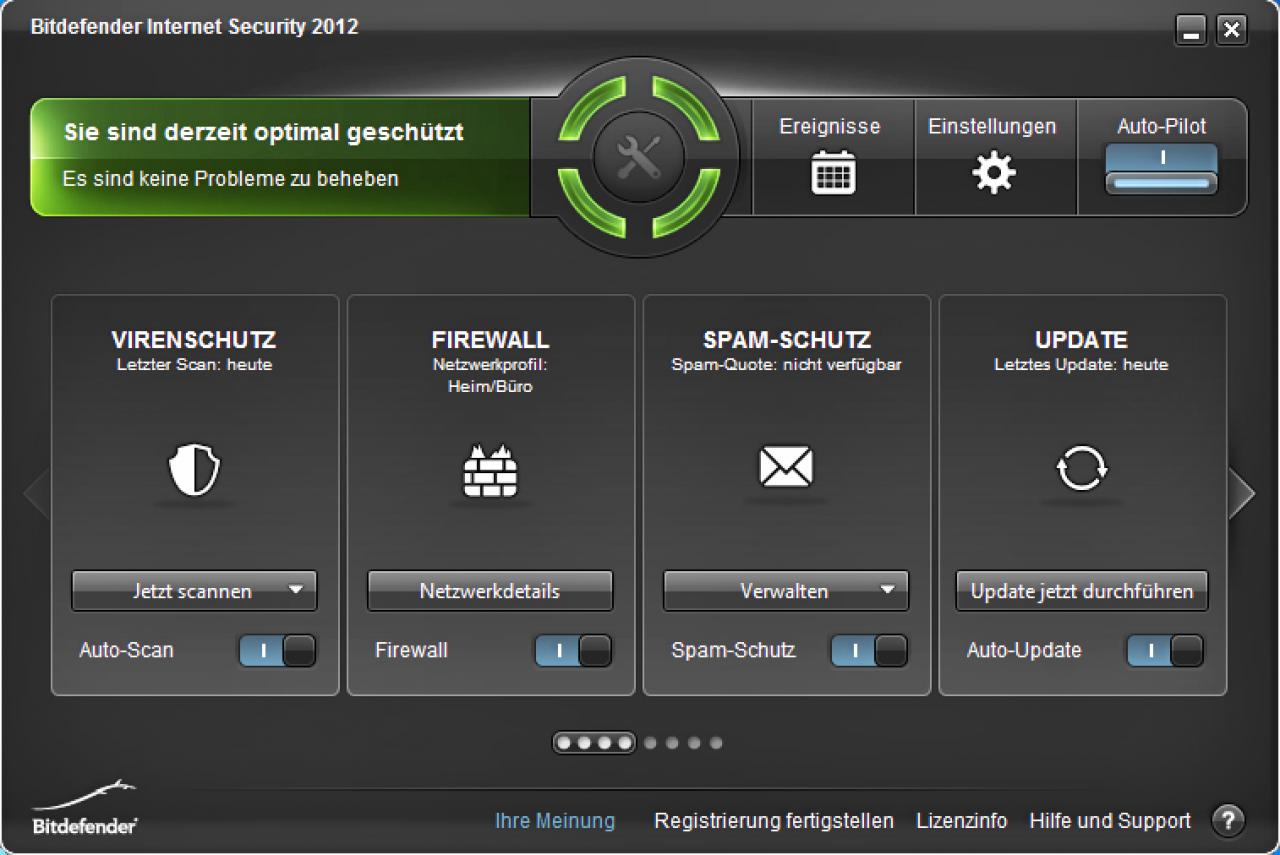Screen dimensions: 1280x855
Task: Expand the Jetzt scannen dropdown arrow
Action: click(295, 590)
